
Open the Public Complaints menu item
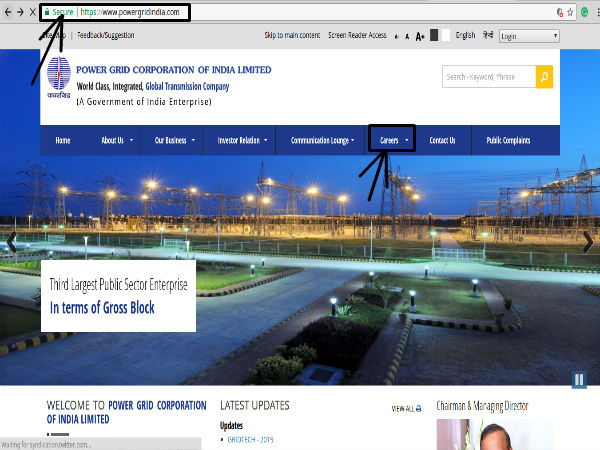click(508, 140)
